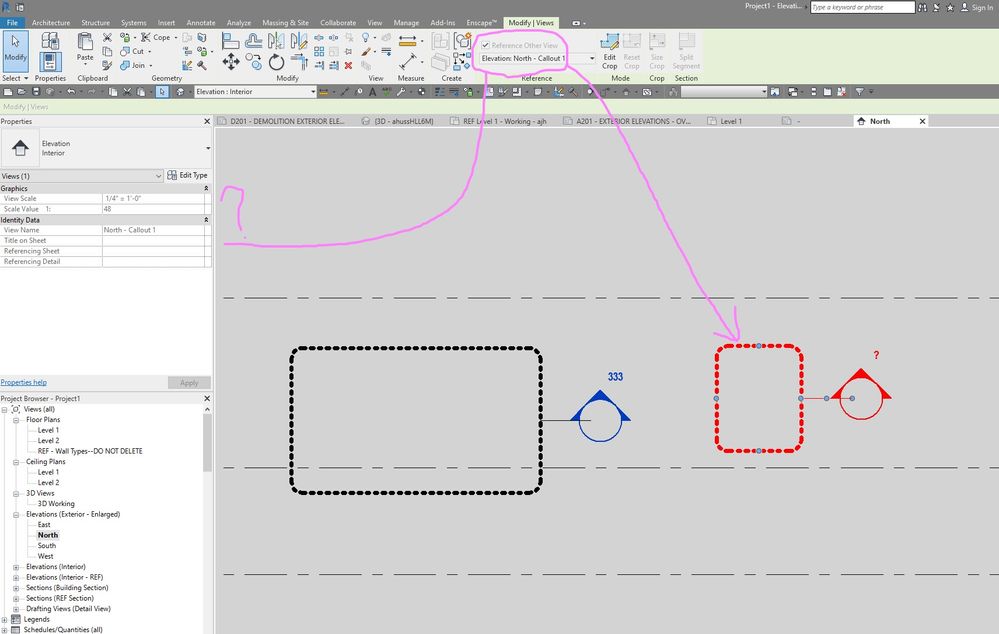
Task: Click Edit Crop in Mode panel
Action: click(610, 52)
